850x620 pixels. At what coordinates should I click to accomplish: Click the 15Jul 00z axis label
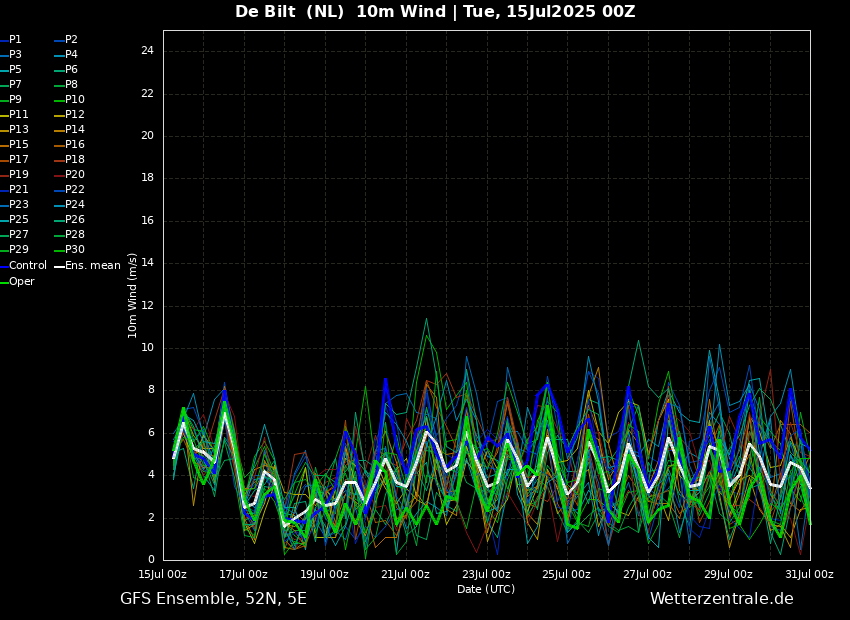click(163, 574)
